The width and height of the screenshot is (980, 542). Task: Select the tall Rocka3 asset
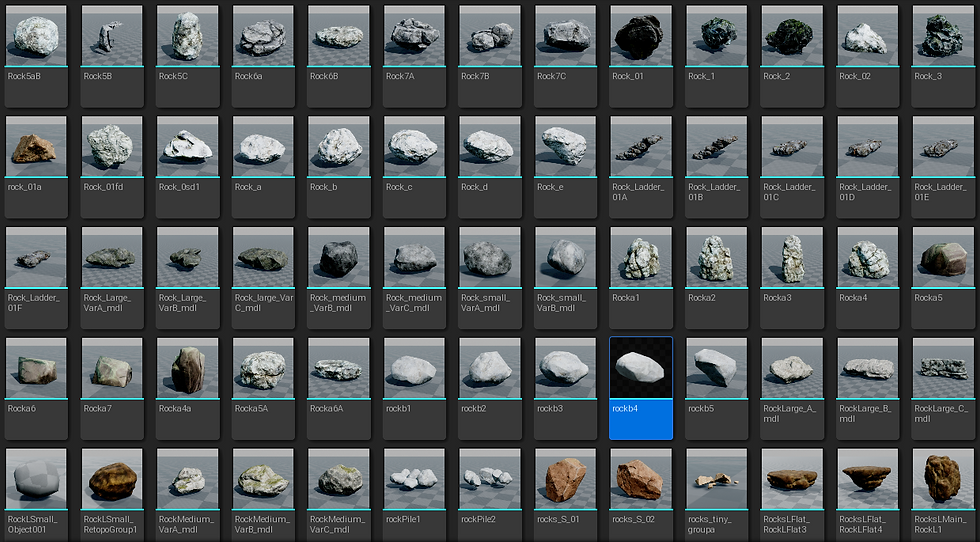point(792,278)
